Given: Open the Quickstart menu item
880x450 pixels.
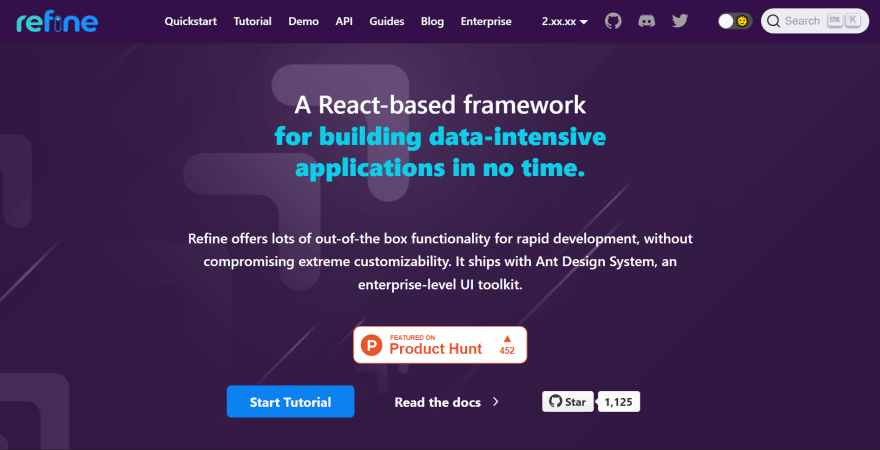Looking at the screenshot, I should click(190, 21).
